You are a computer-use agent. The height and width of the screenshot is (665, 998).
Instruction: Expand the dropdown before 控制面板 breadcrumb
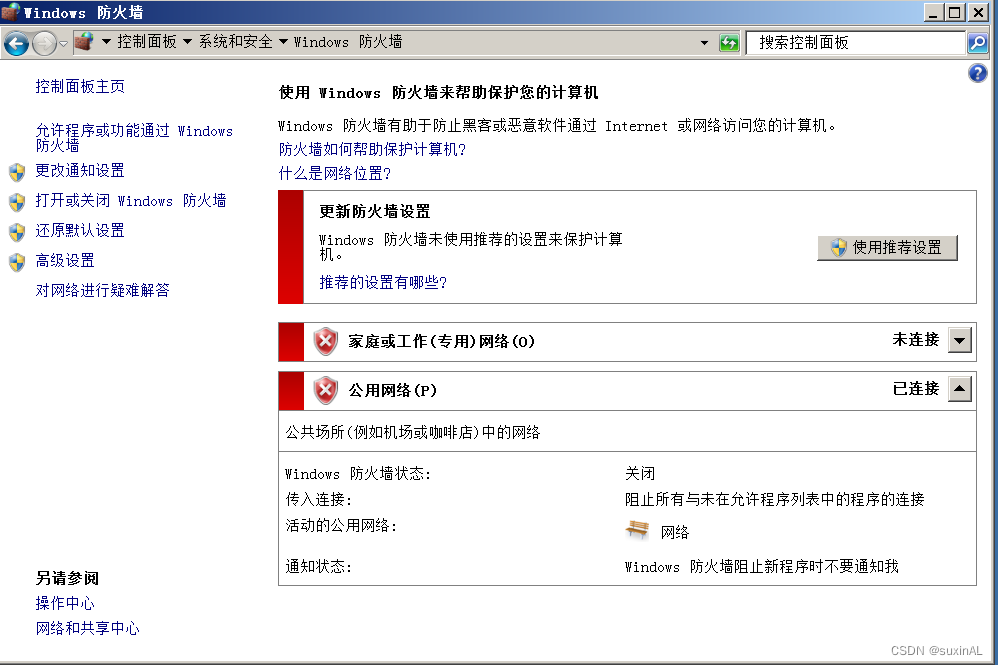(106, 42)
